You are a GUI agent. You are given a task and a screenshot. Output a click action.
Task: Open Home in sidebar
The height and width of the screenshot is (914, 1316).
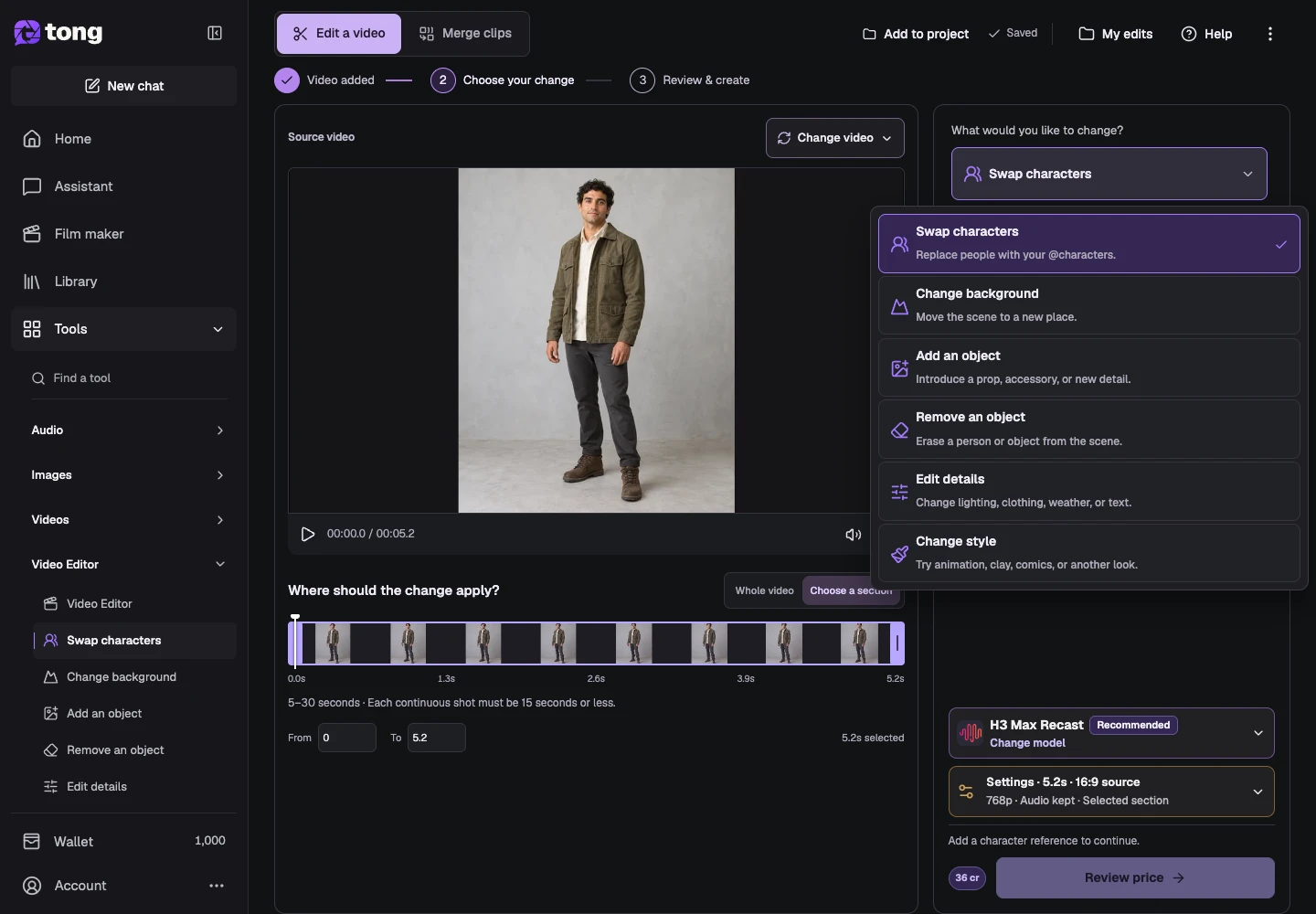tap(124, 139)
